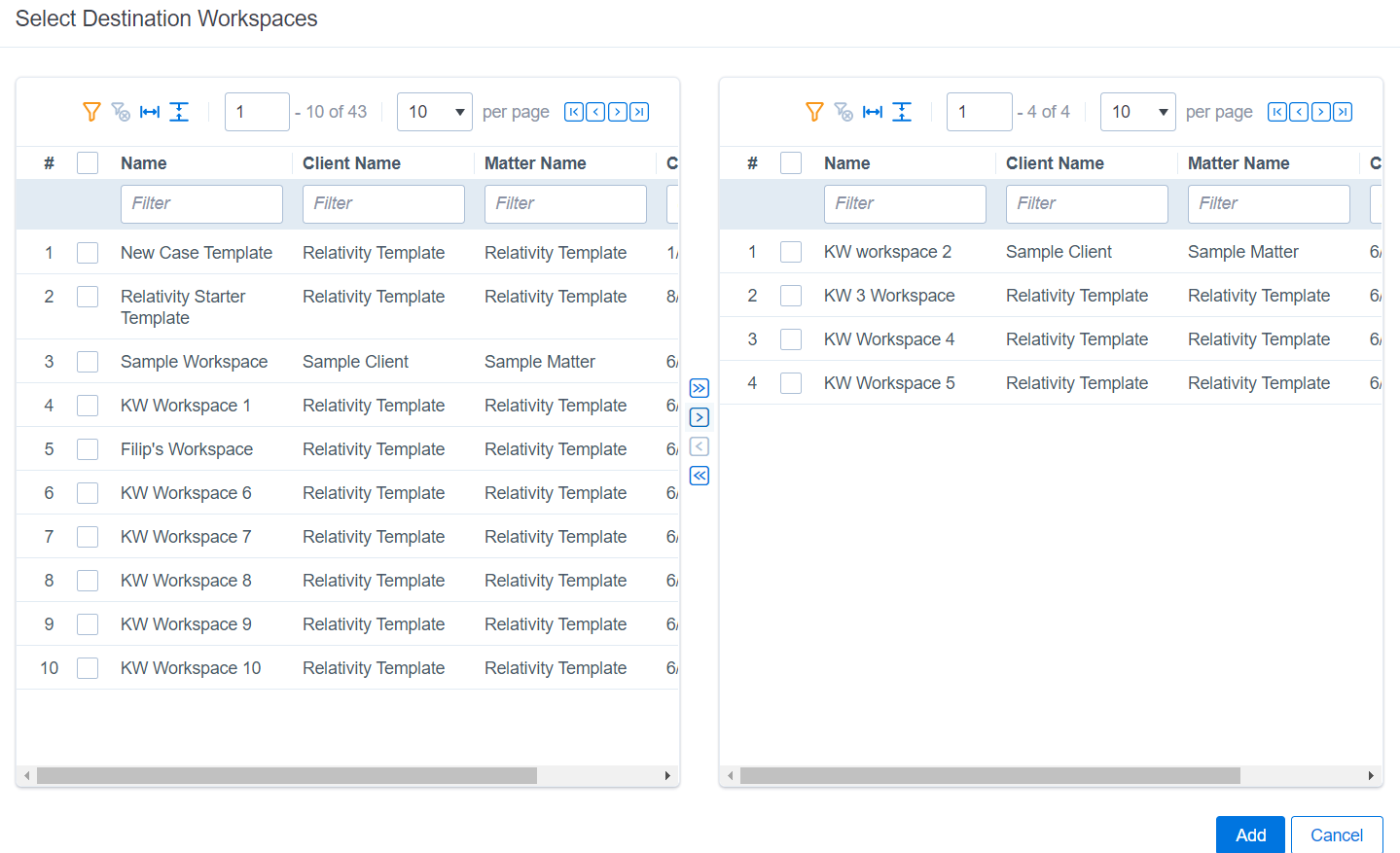Tick the KW Workspace 10 checkbox
Screen dimensions: 1400x853
pos(88,668)
